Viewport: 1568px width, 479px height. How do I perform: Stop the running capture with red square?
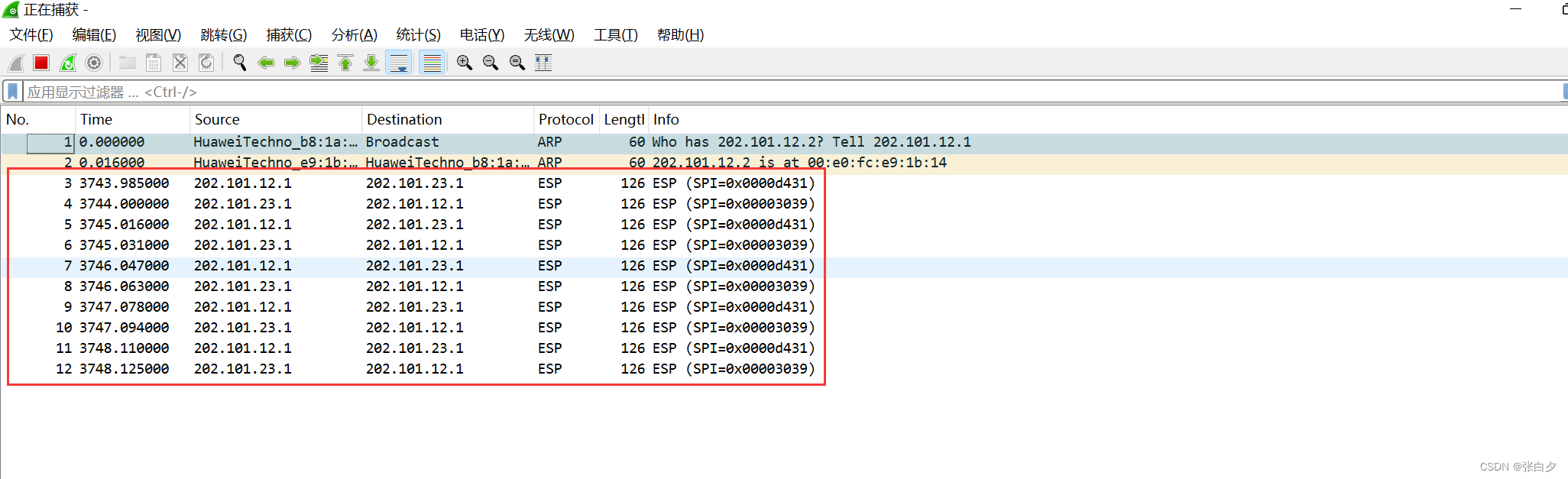[41, 63]
